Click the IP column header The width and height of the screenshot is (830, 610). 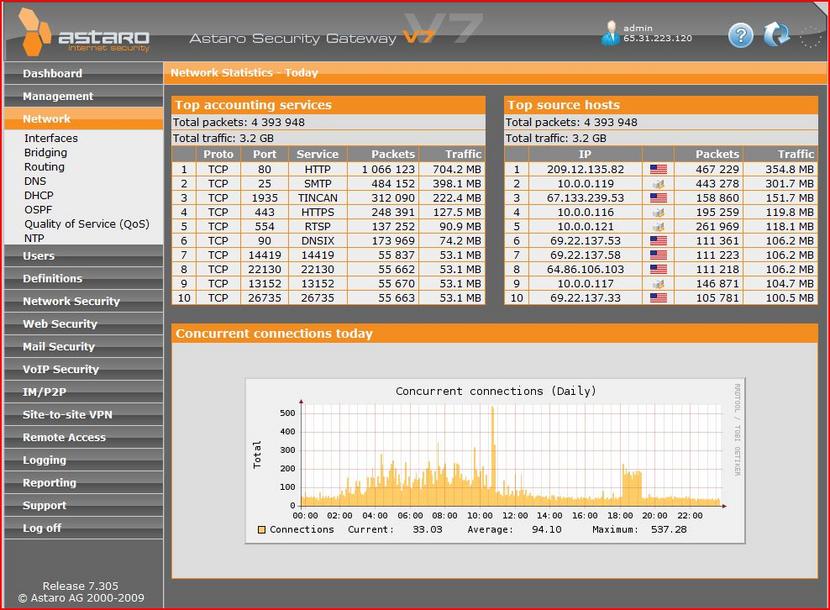(x=585, y=154)
